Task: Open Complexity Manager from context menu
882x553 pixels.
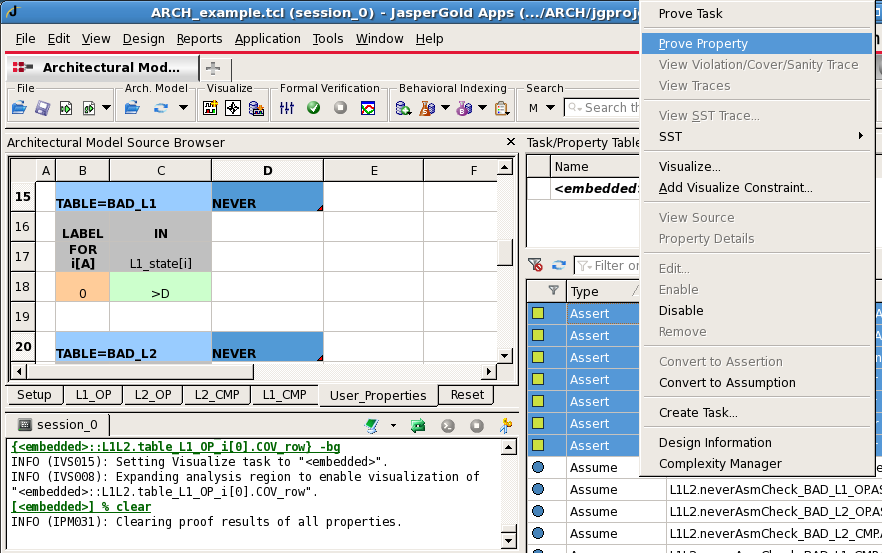Action: click(757, 464)
